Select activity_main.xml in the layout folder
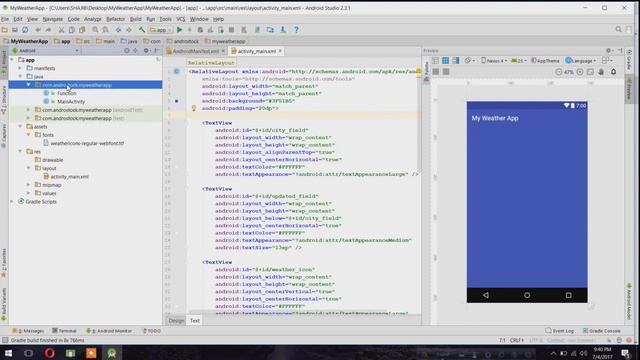The height and width of the screenshot is (360, 640). point(69,177)
